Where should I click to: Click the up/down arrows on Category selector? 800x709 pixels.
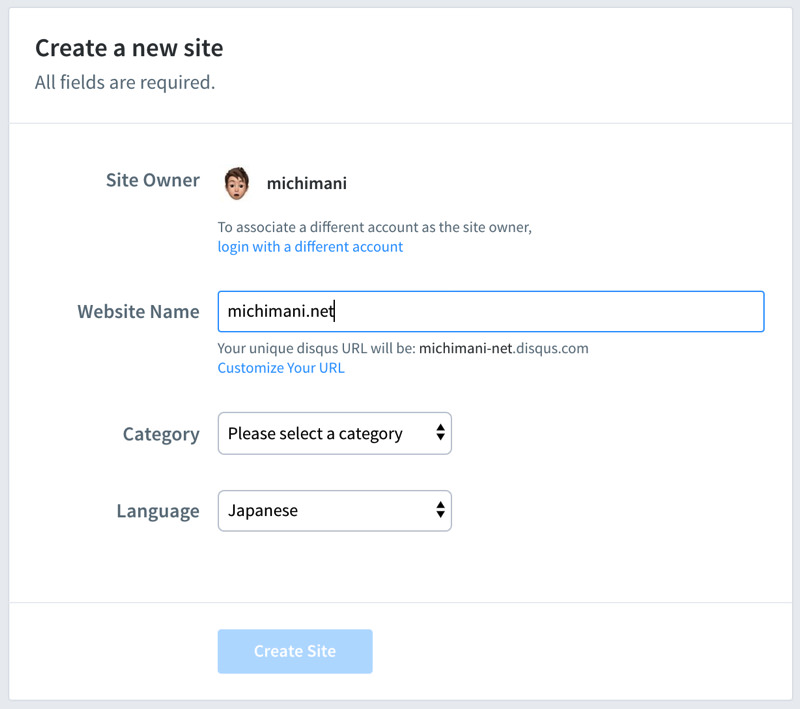coord(439,433)
